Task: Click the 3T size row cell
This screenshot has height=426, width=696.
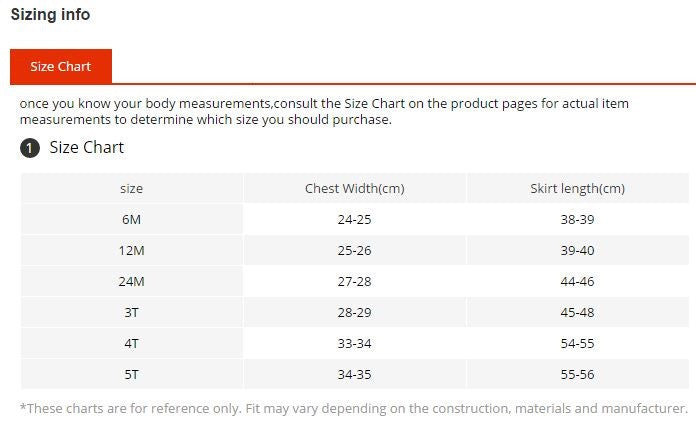Action: tap(131, 312)
